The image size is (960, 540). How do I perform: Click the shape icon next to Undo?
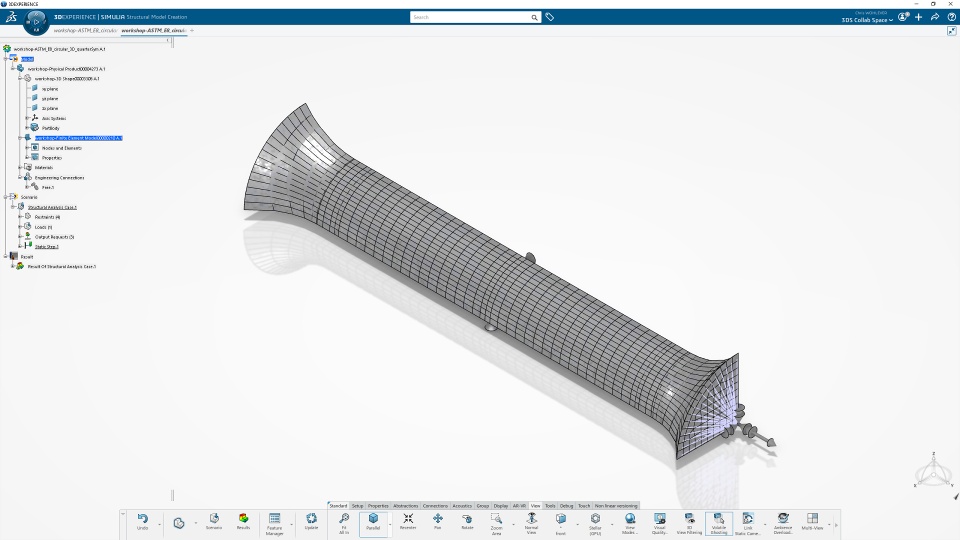click(179, 523)
